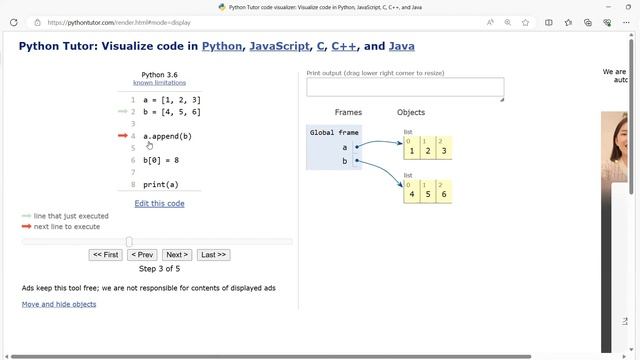Viewport: 640px width, 360px height.
Task: Open the Collections icon
Action: [588, 22]
